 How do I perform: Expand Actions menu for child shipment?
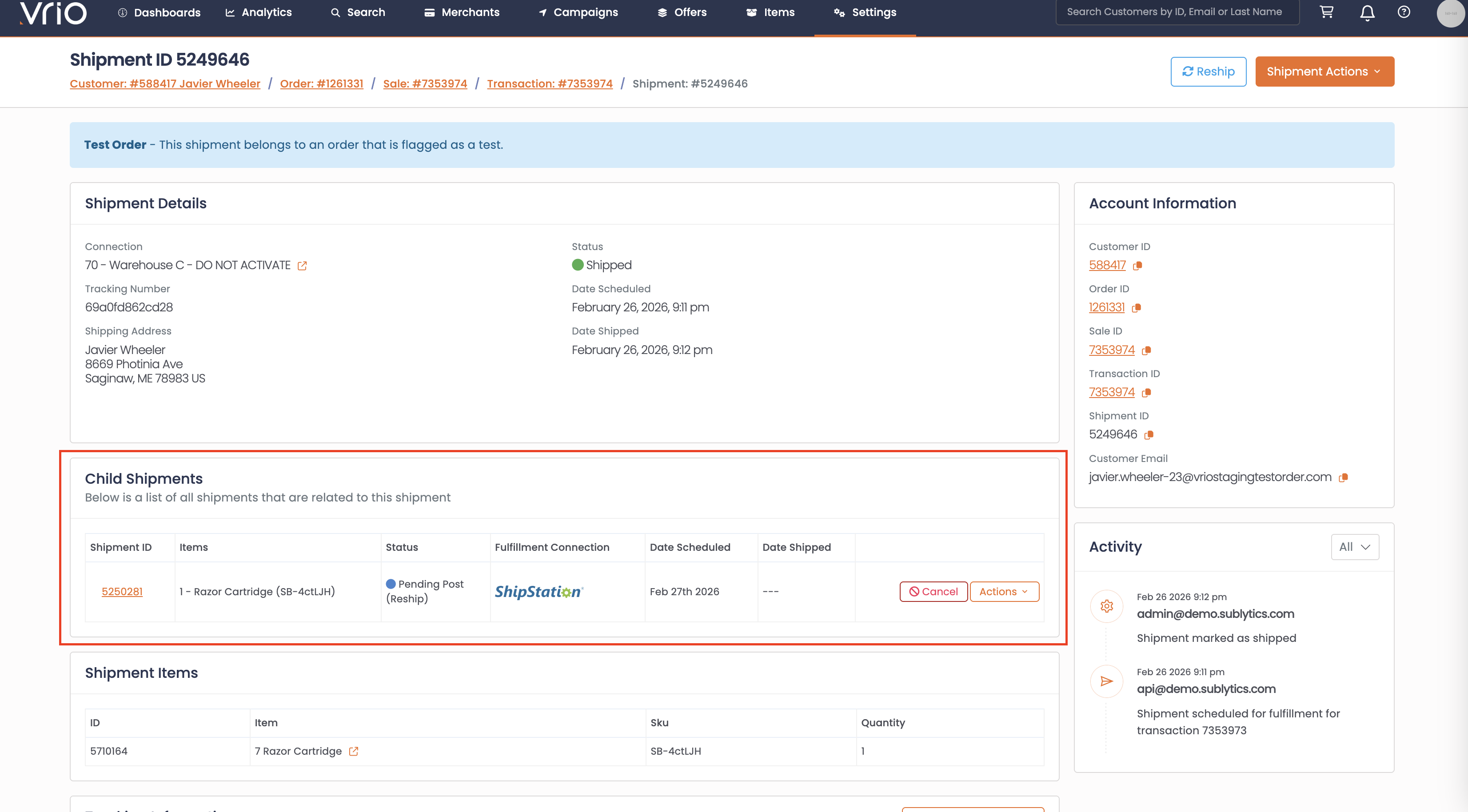(1004, 592)
